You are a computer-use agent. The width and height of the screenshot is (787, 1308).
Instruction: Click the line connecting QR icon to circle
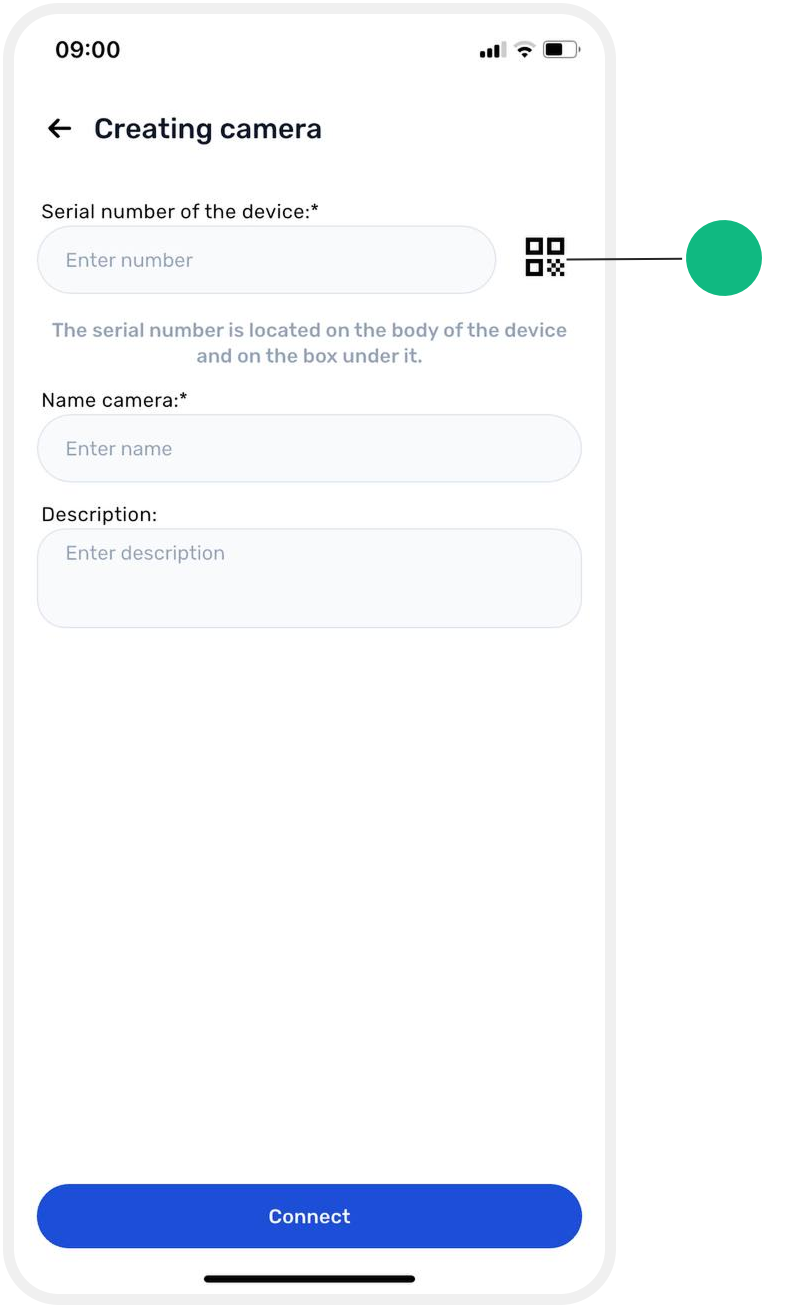tap(624, 259)
